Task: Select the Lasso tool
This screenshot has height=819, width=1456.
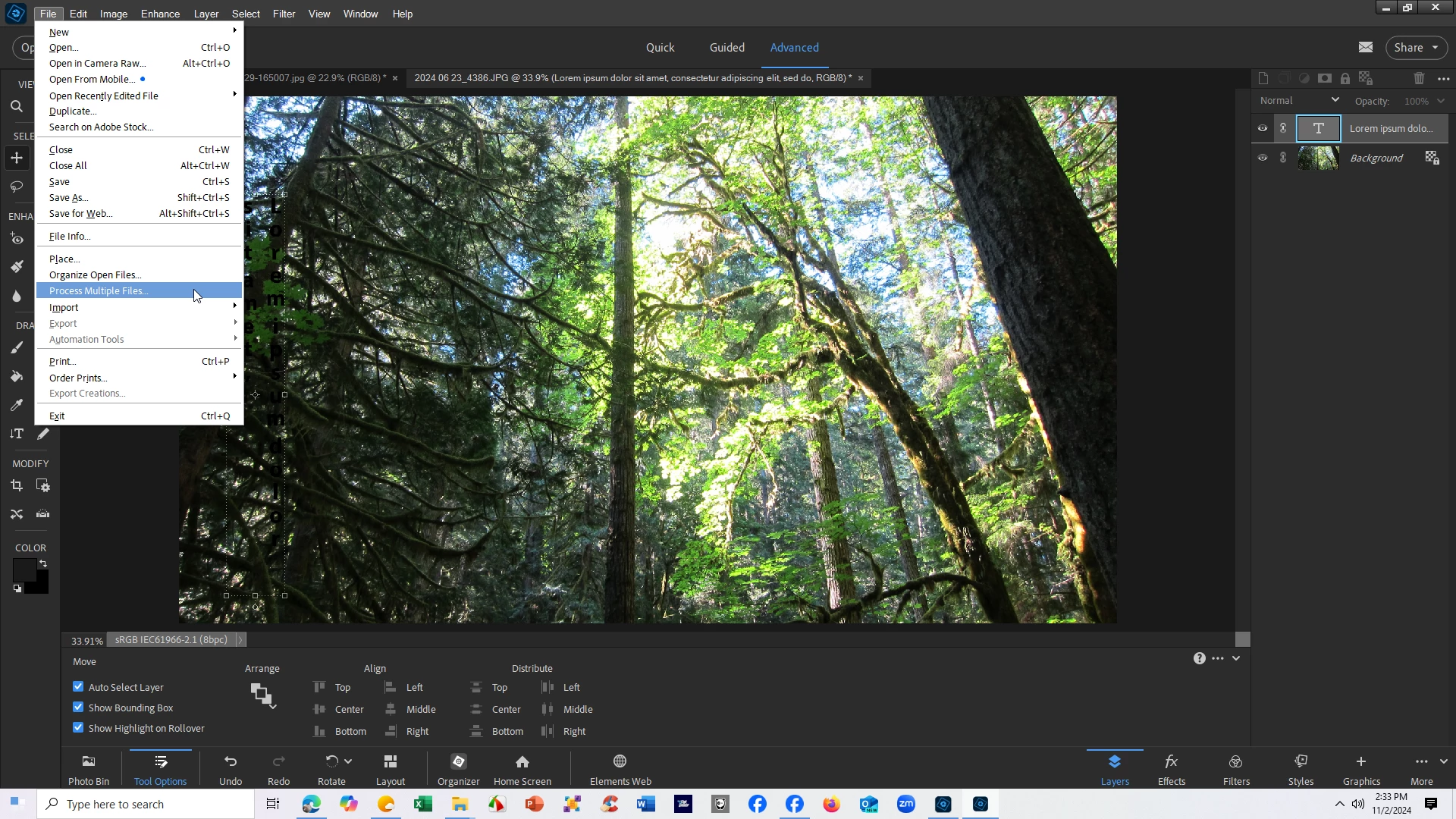Action: pos(17,187)
